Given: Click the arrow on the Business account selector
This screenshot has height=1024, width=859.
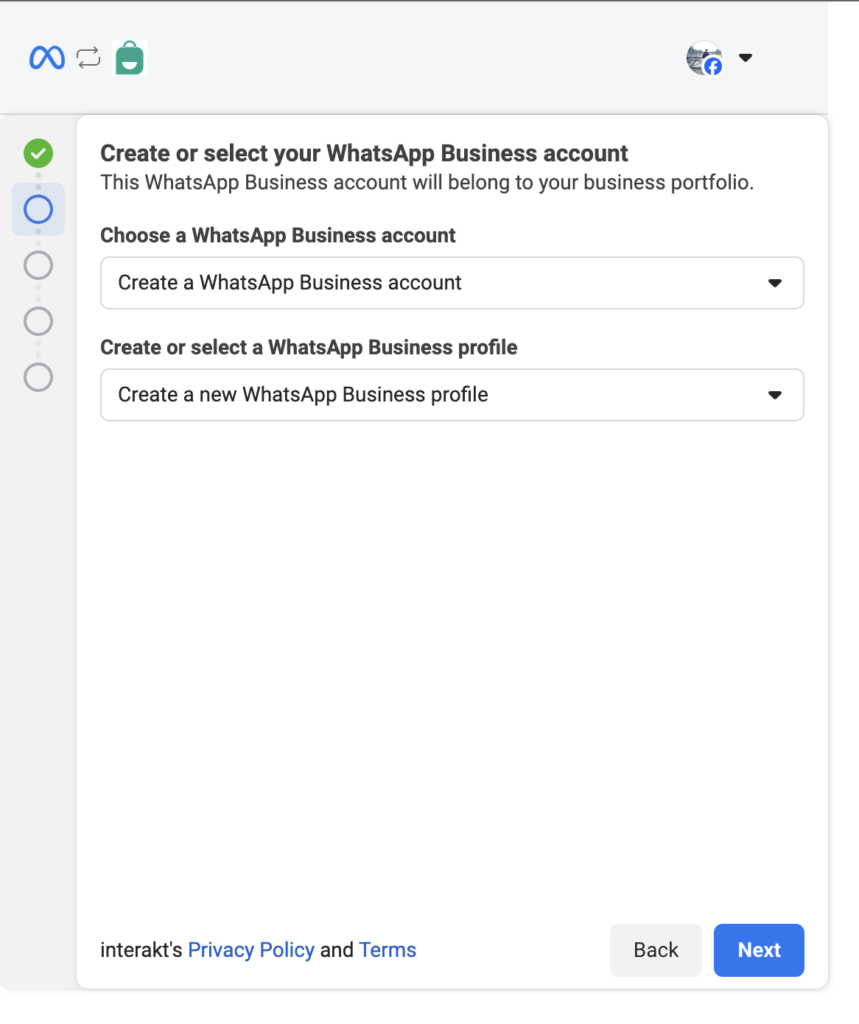Looking at the screenshot, I should pyautogui.click(x=775, y=283).
